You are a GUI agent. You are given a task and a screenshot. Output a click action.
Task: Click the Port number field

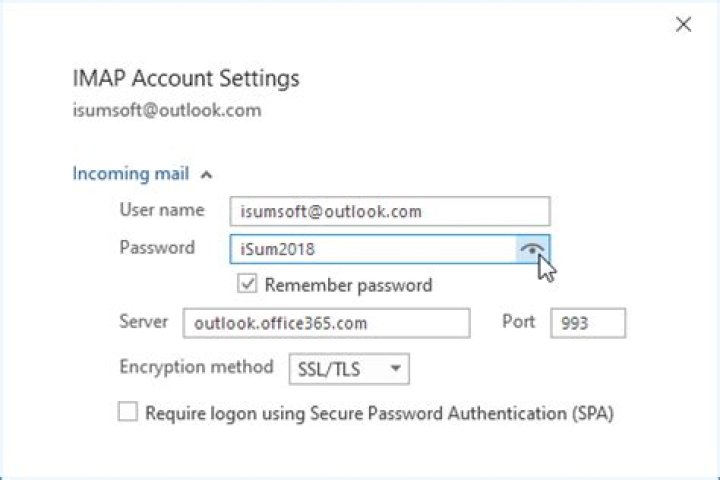(587, 323)
